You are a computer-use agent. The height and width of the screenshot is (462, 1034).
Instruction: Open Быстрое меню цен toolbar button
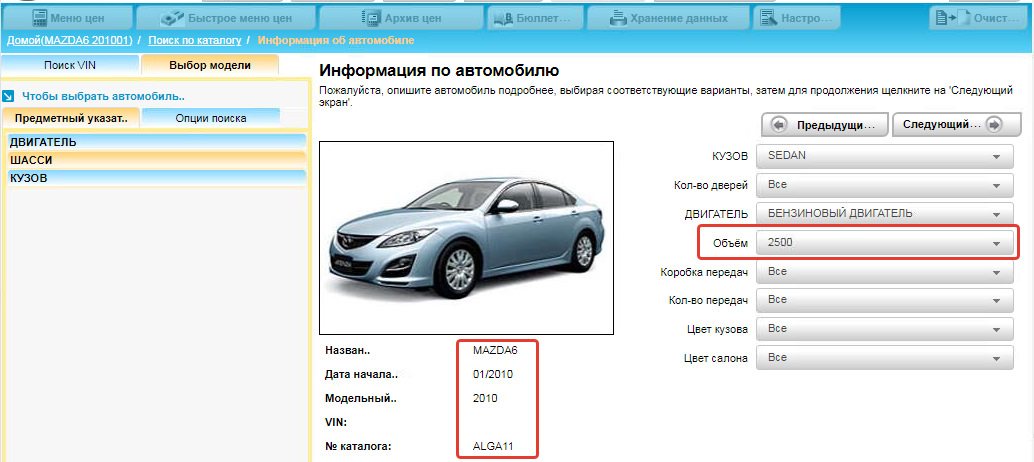(225, 18)
